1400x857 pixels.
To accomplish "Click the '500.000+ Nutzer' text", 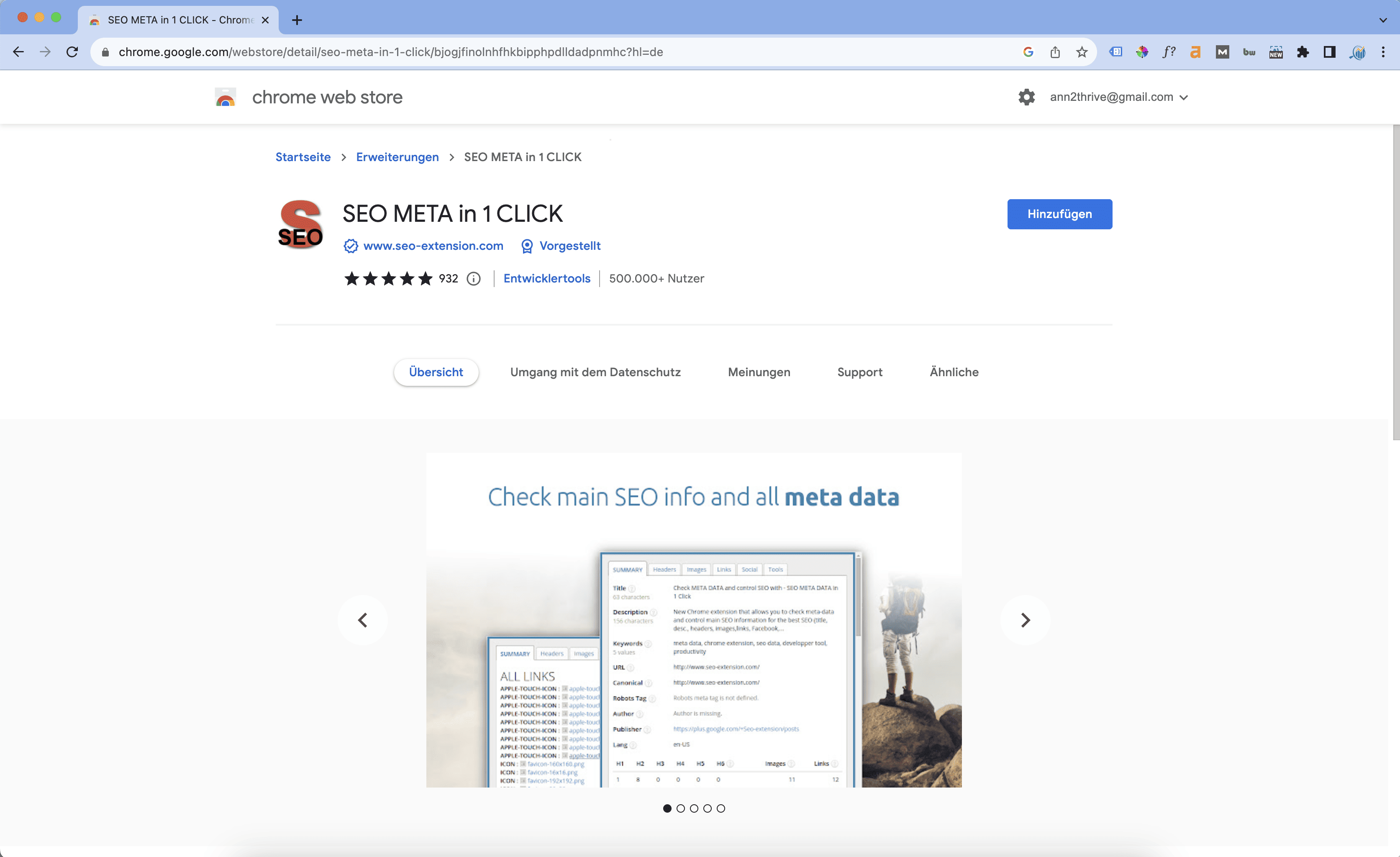I will coord(656,278).
